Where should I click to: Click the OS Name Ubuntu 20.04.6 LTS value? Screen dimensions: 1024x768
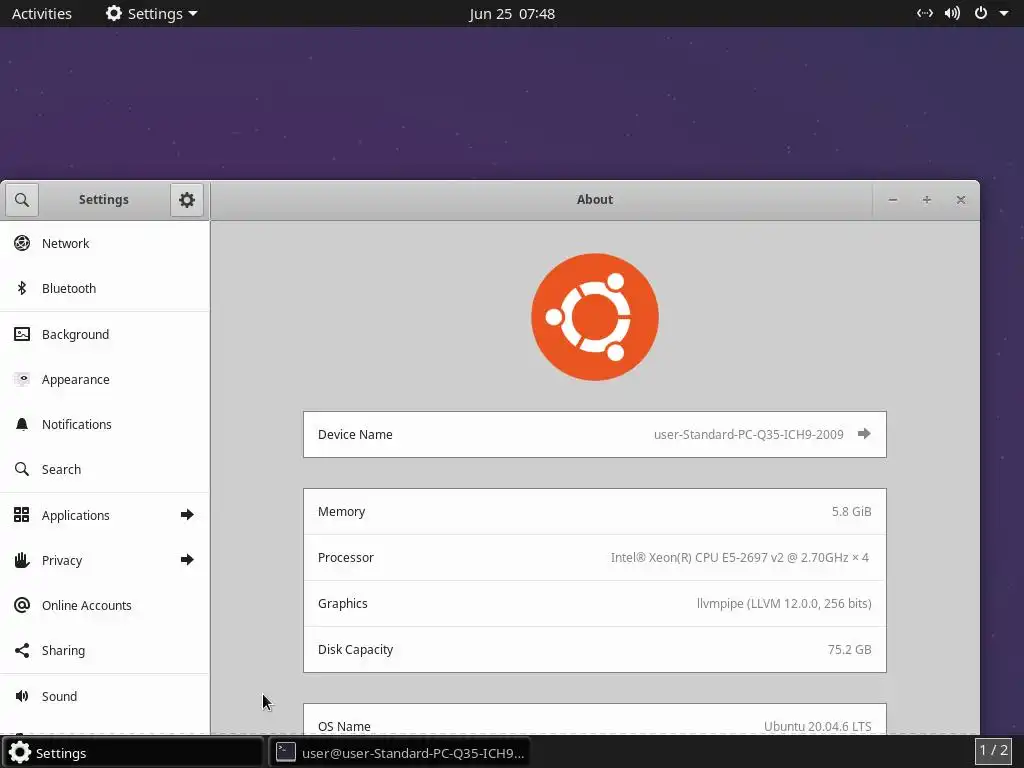[818, 726]
